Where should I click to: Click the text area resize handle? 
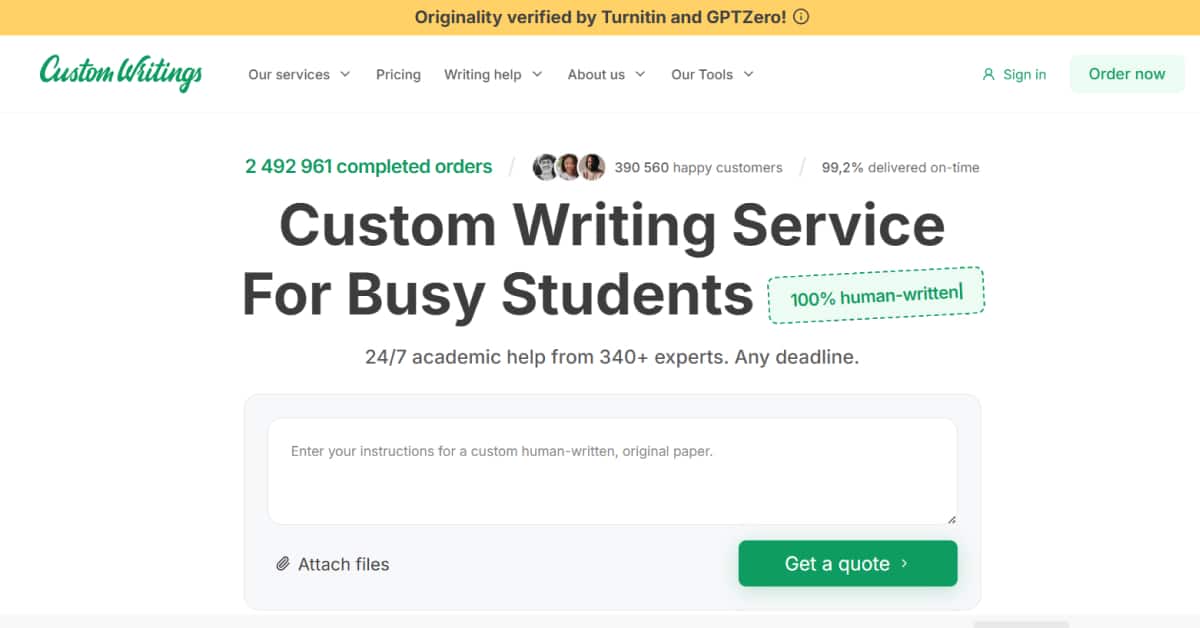[x=950, y=518]
